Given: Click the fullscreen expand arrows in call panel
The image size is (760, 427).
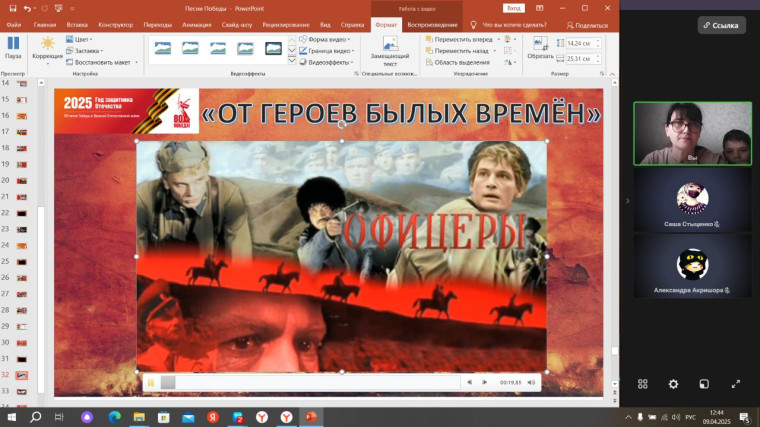Looking at the screenshot, I should [736, 384].
